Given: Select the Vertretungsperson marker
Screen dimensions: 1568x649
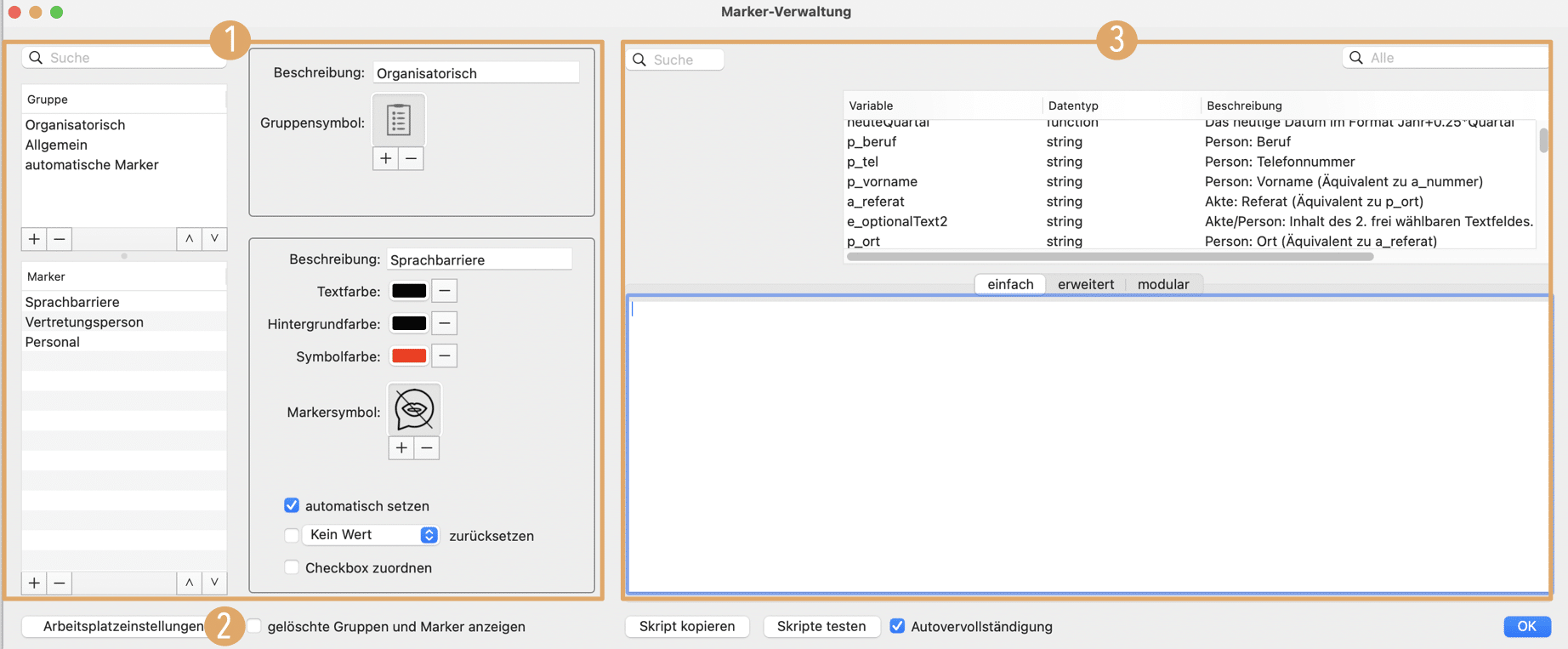Looking at the screenshot, I should click(x=124, y=322).
